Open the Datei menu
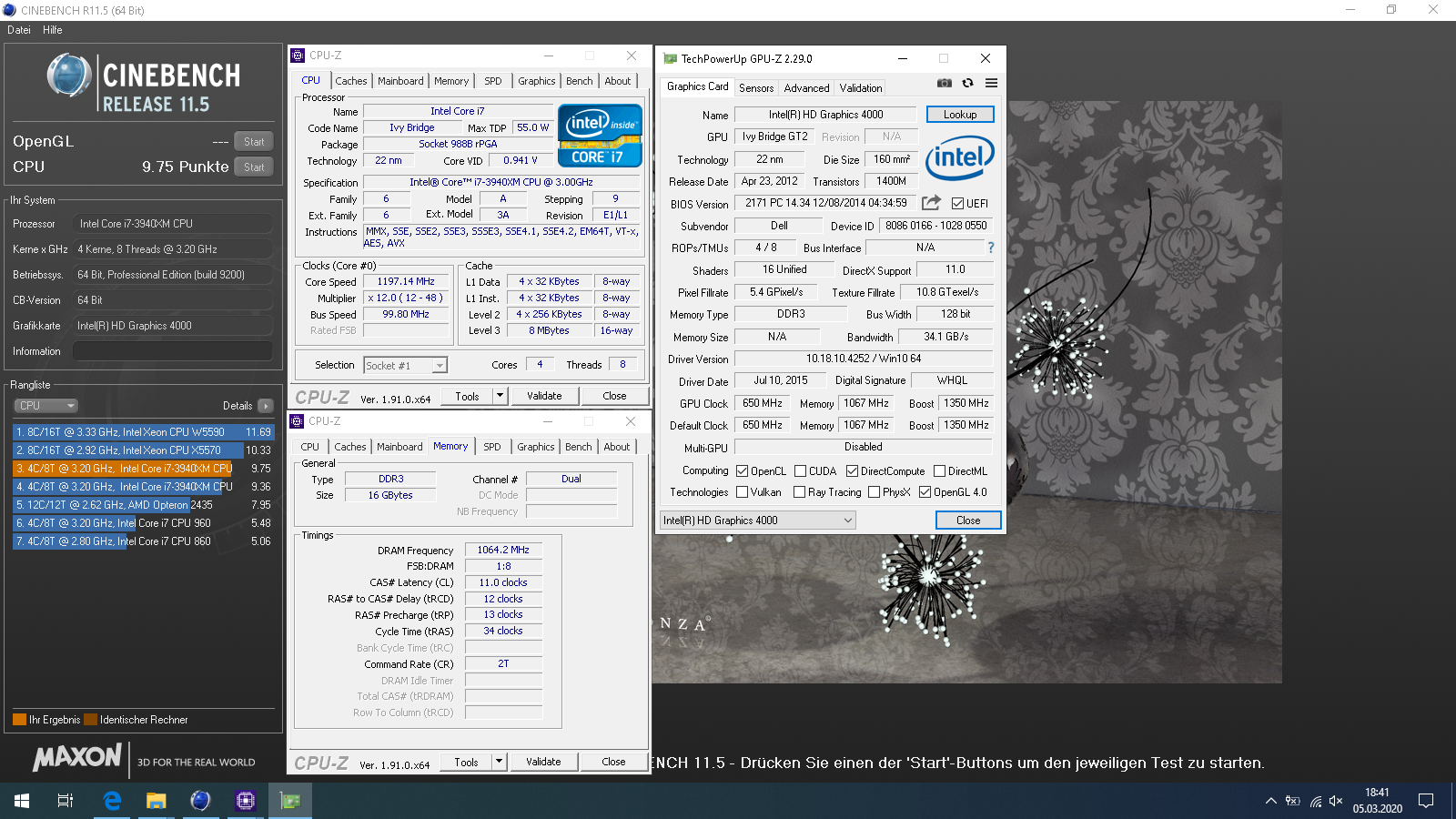The width and height of the screenshot is (1456, 819). click(x=19, y=30)
